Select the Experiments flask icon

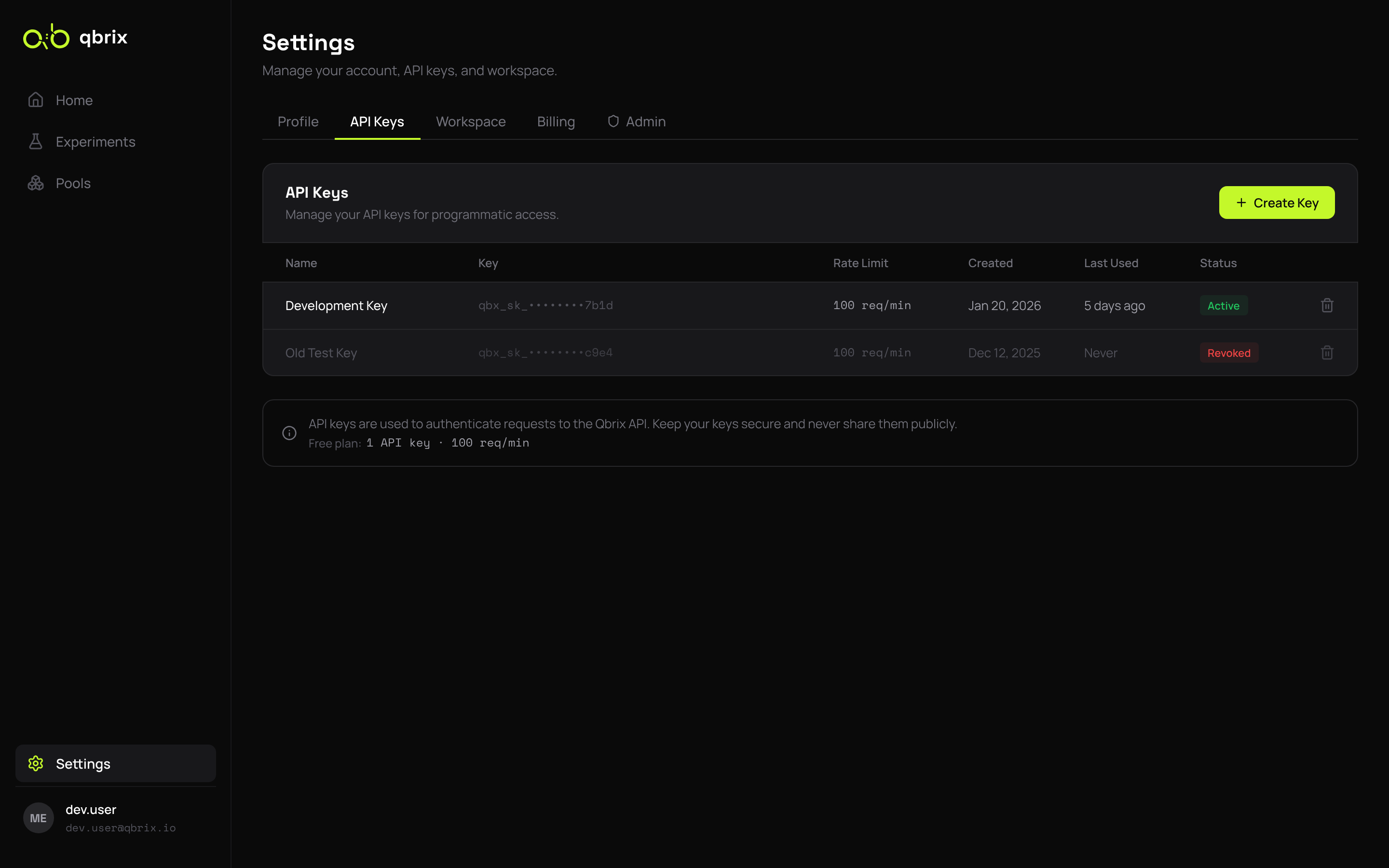36,141
